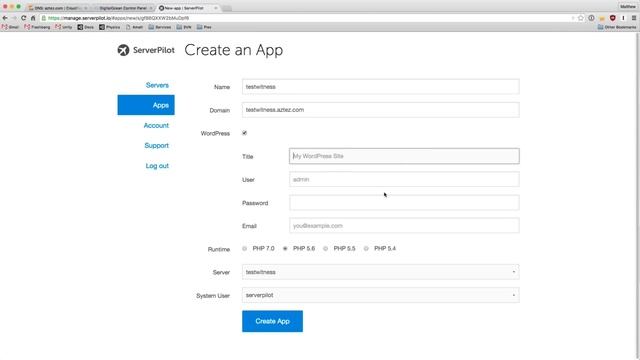Go back with the browser back arrow
Image resolution: width=640 pixels, height=360 pixels.
[x=5, y=18]
